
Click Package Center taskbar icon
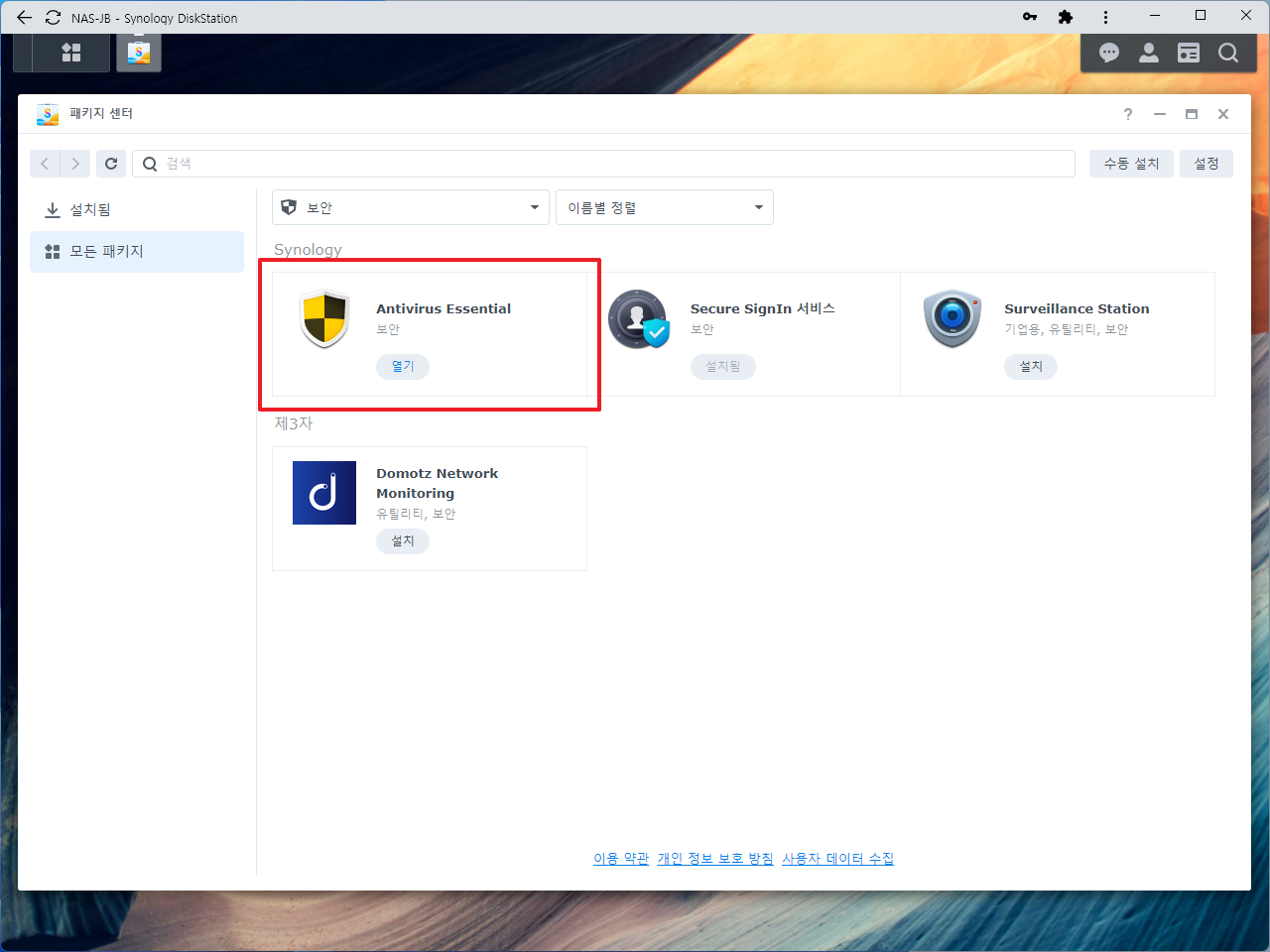tap(139, 53)
